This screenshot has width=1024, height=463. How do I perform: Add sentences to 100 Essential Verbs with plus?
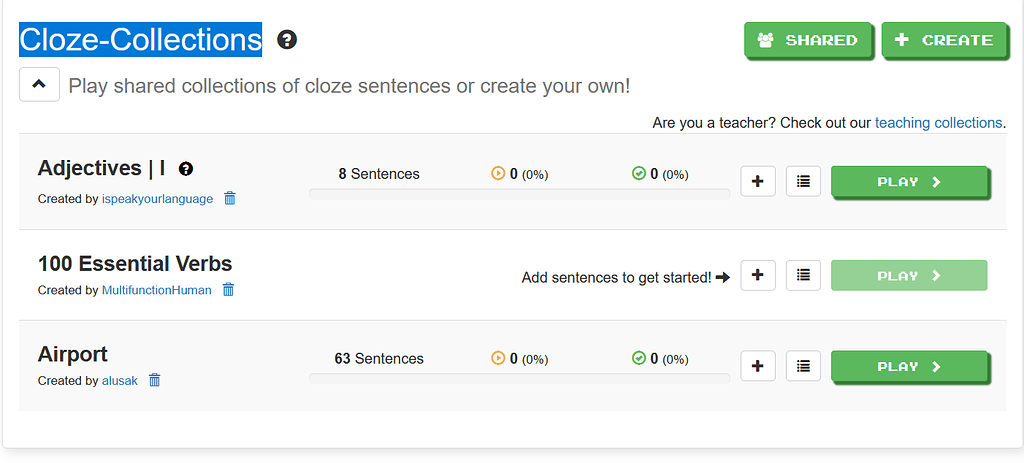(758, 276)
